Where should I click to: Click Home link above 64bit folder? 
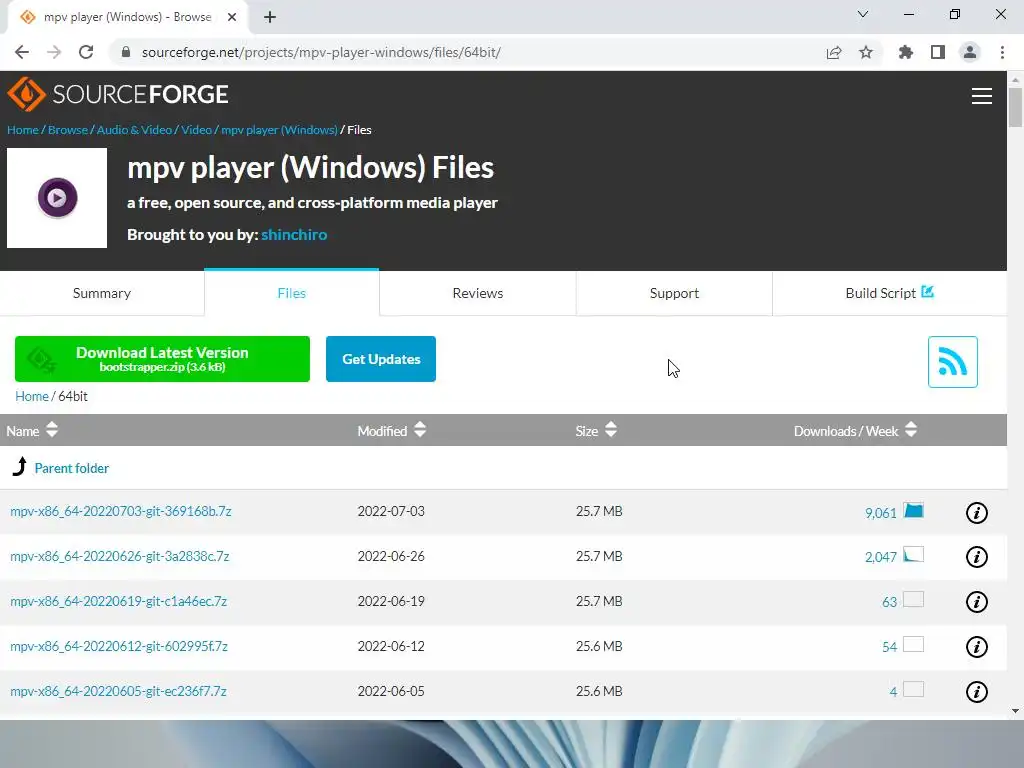(32, 396)
